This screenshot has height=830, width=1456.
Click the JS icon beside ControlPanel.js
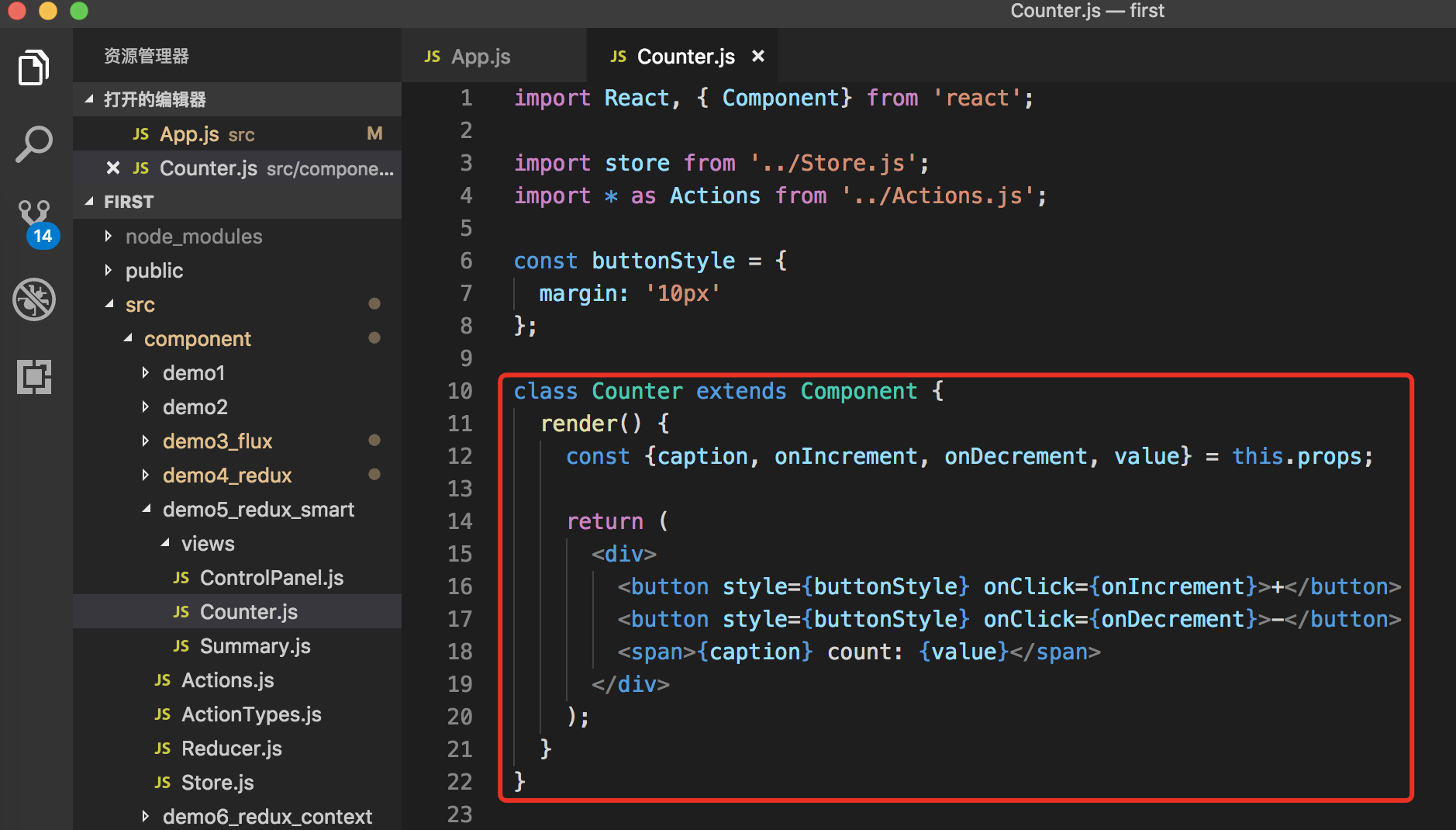(x=181, y=578)
